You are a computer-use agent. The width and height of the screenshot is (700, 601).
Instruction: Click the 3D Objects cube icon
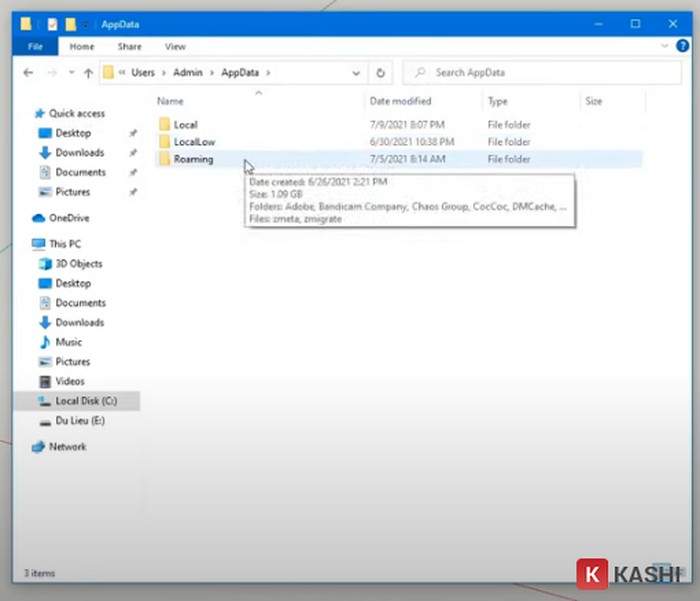[45, 263]
